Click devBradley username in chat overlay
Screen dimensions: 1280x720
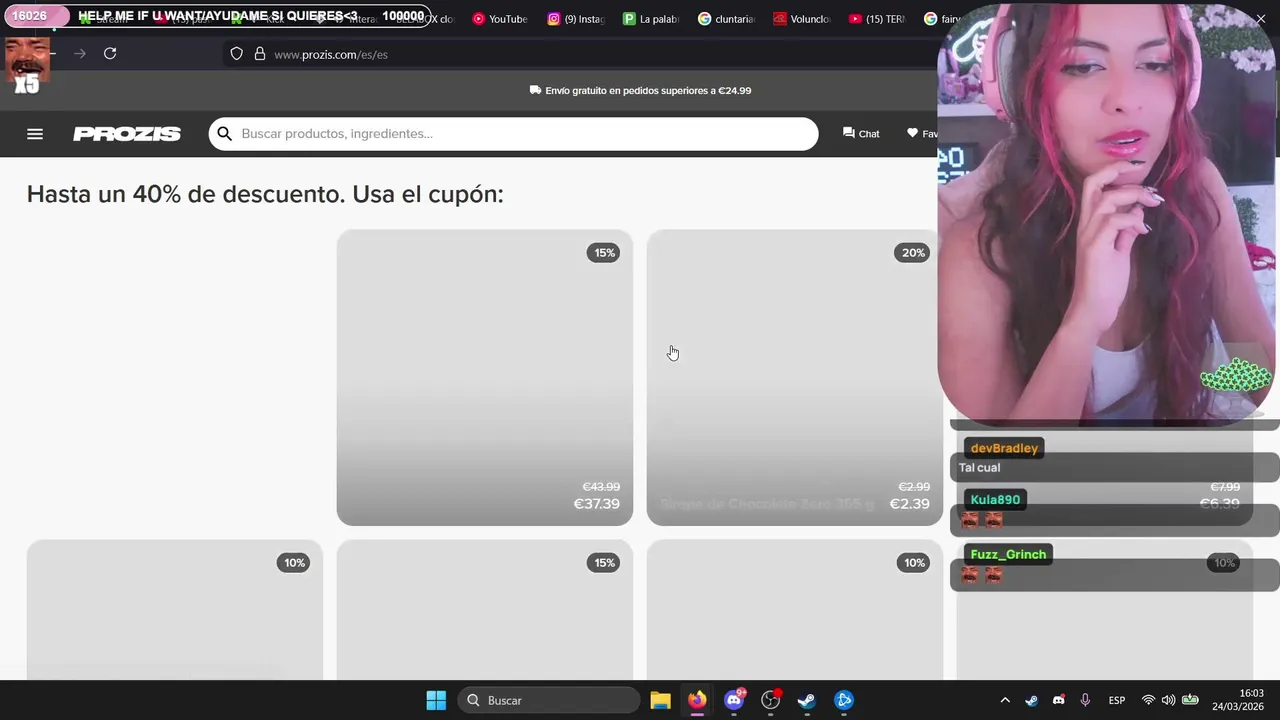tap(1004, 448)
